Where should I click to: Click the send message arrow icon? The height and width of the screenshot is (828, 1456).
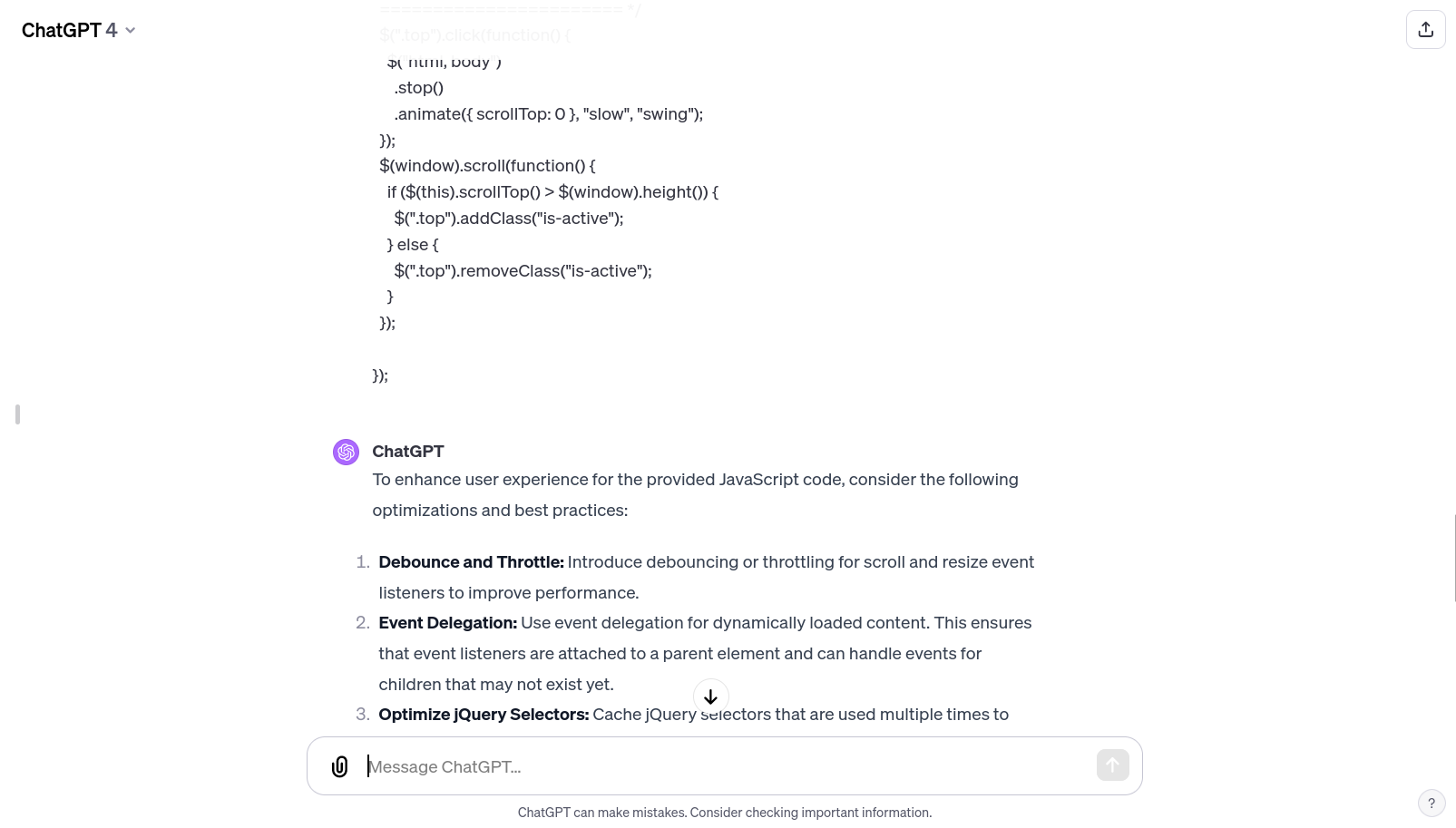pyautogui.click(x=1112, y=765)
